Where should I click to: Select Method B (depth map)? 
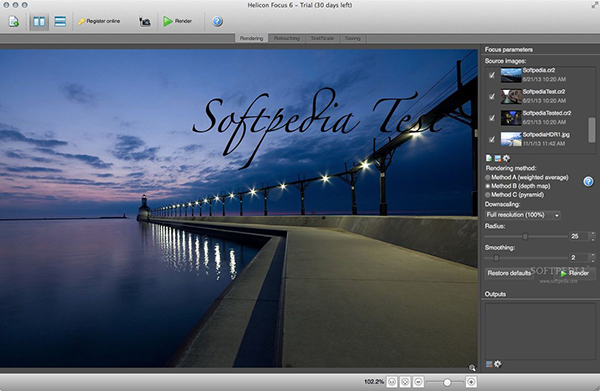(x=517, y=186)
